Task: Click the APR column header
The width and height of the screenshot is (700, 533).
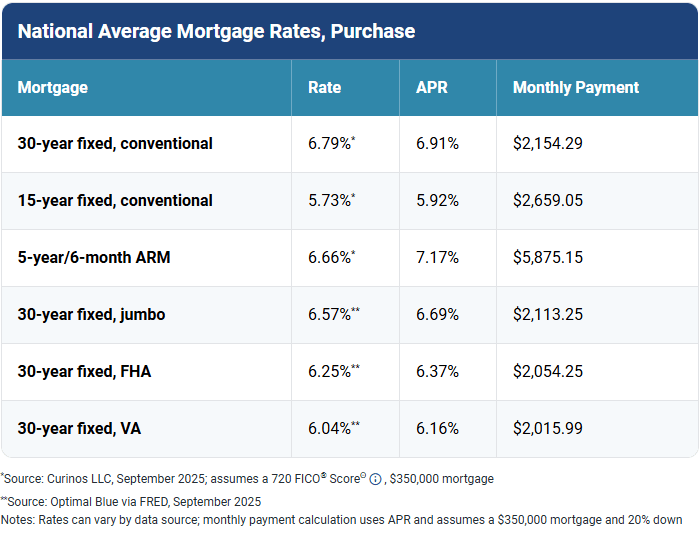Action: pos(432,87)
